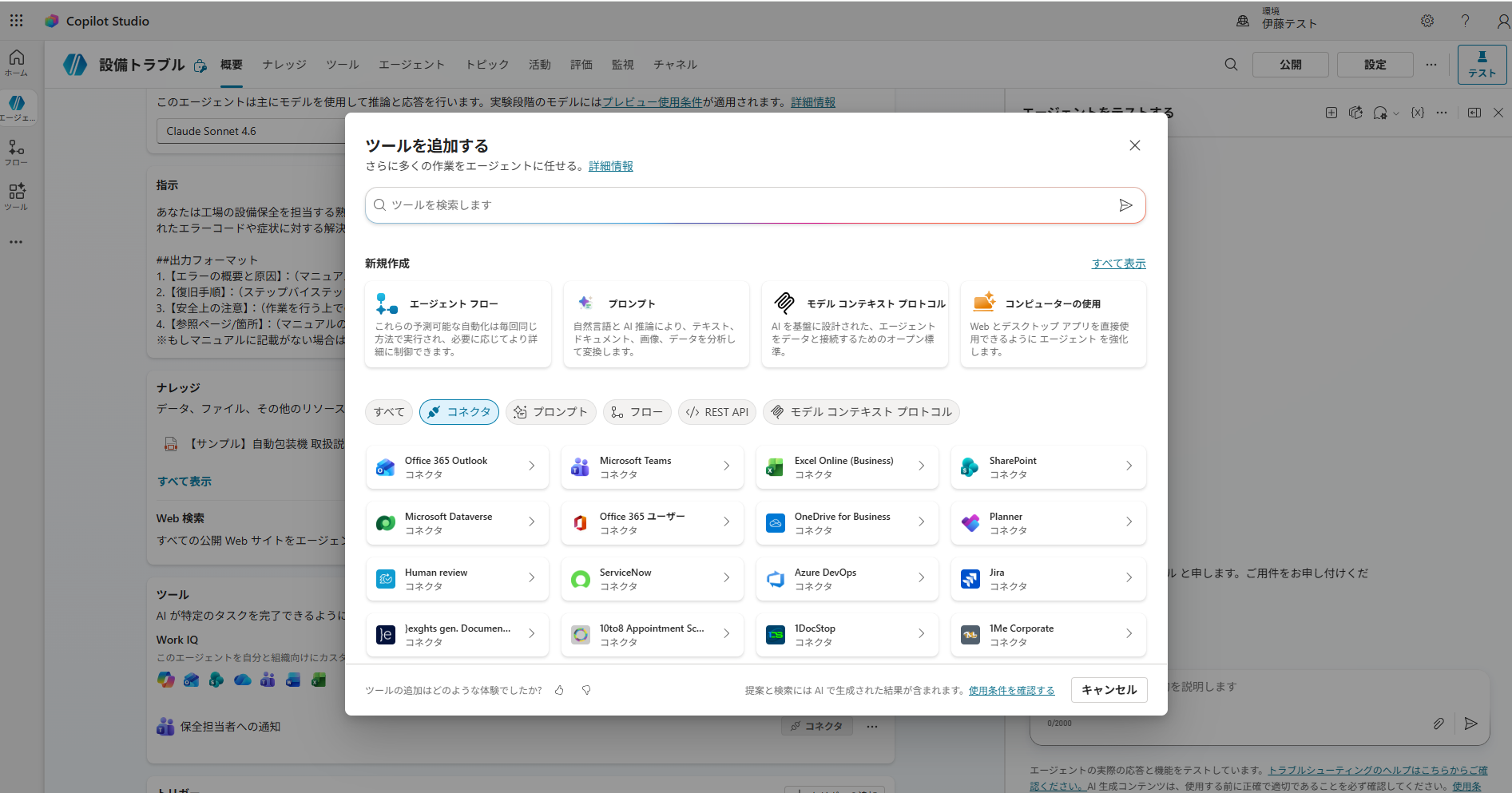This screenshot has width=1512, height=793.
Task: Select the Azure DevOps connector icon
Action: 776,579
